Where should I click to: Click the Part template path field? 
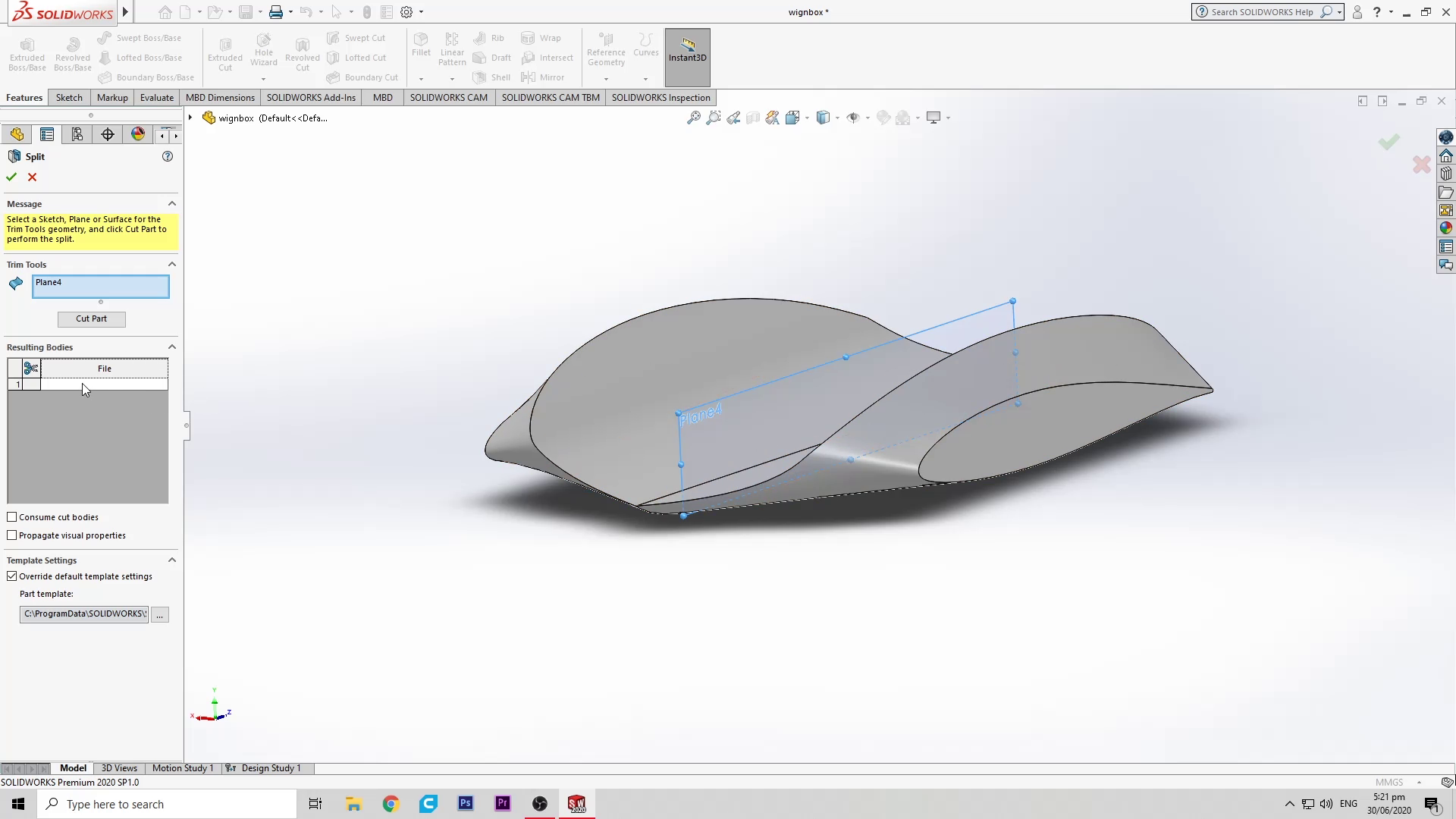pos(84,614)
